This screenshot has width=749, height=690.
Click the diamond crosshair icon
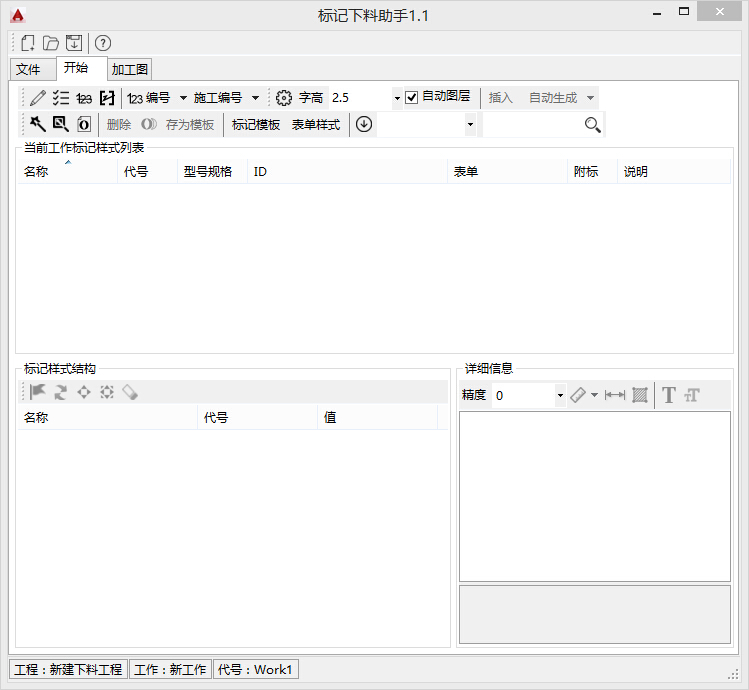84,392
